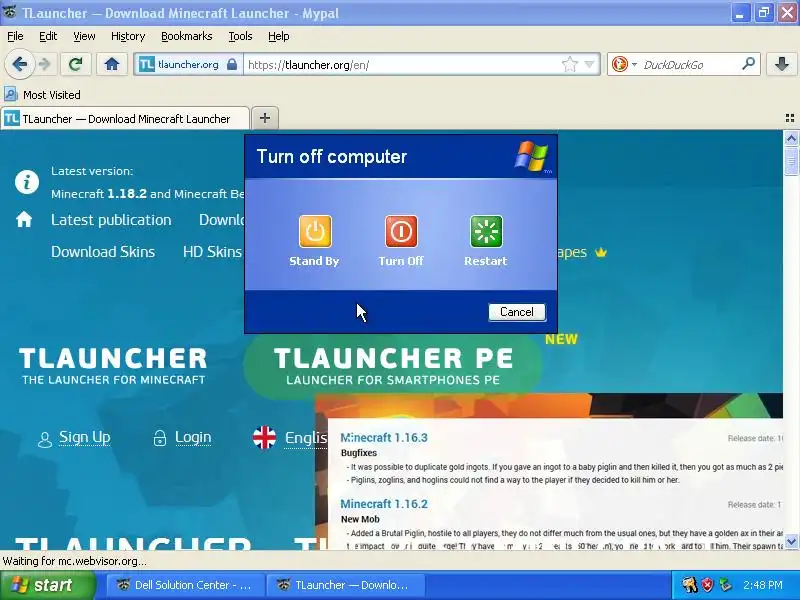Click the UK flag language icon

(264, 438)
